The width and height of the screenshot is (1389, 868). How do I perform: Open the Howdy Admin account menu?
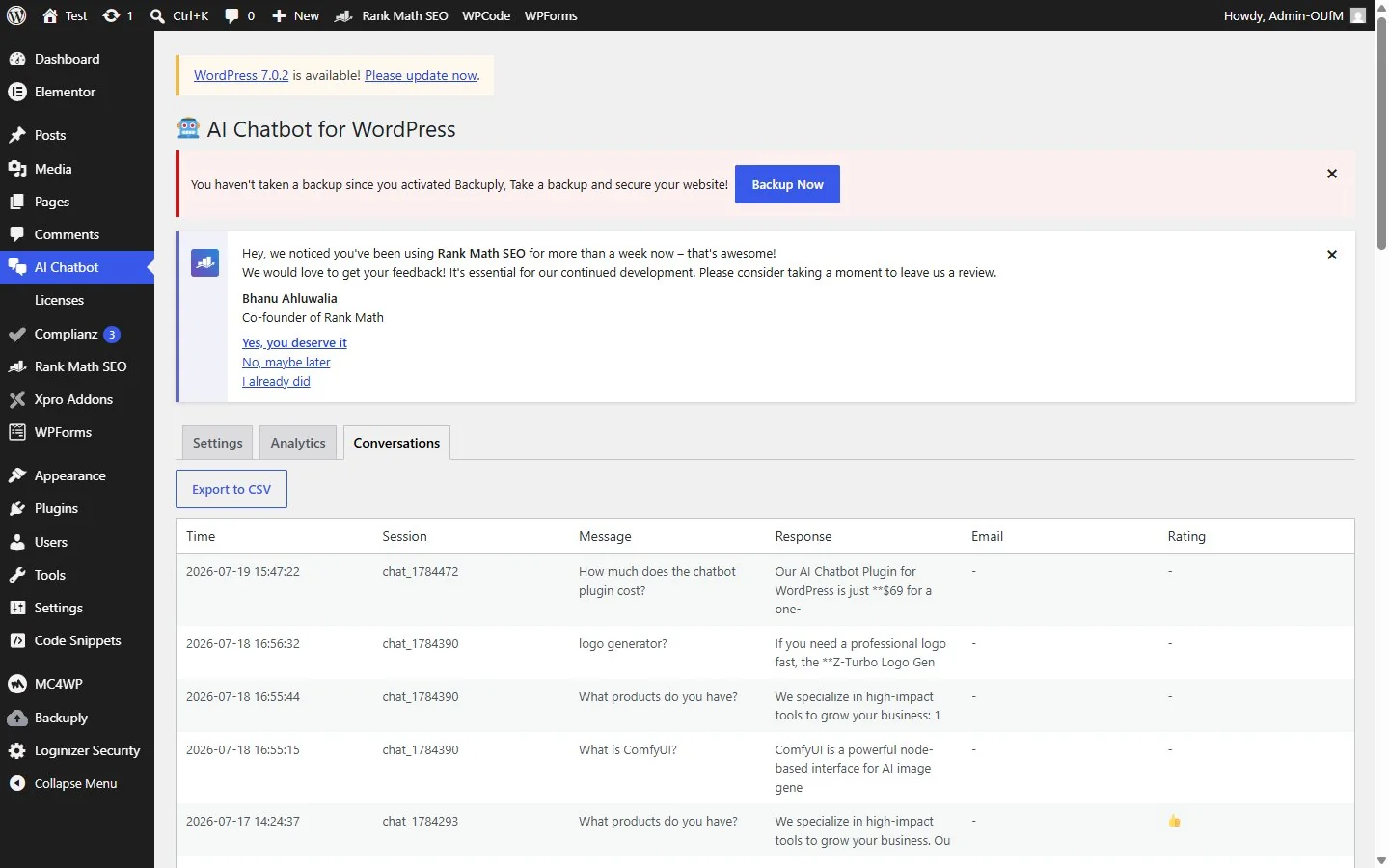(1294, 15)
